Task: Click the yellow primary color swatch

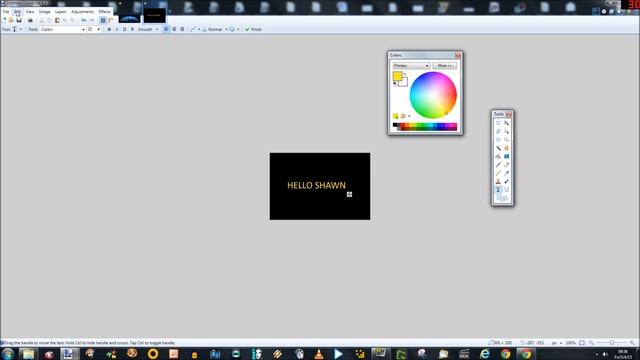Action: [397, 76]
